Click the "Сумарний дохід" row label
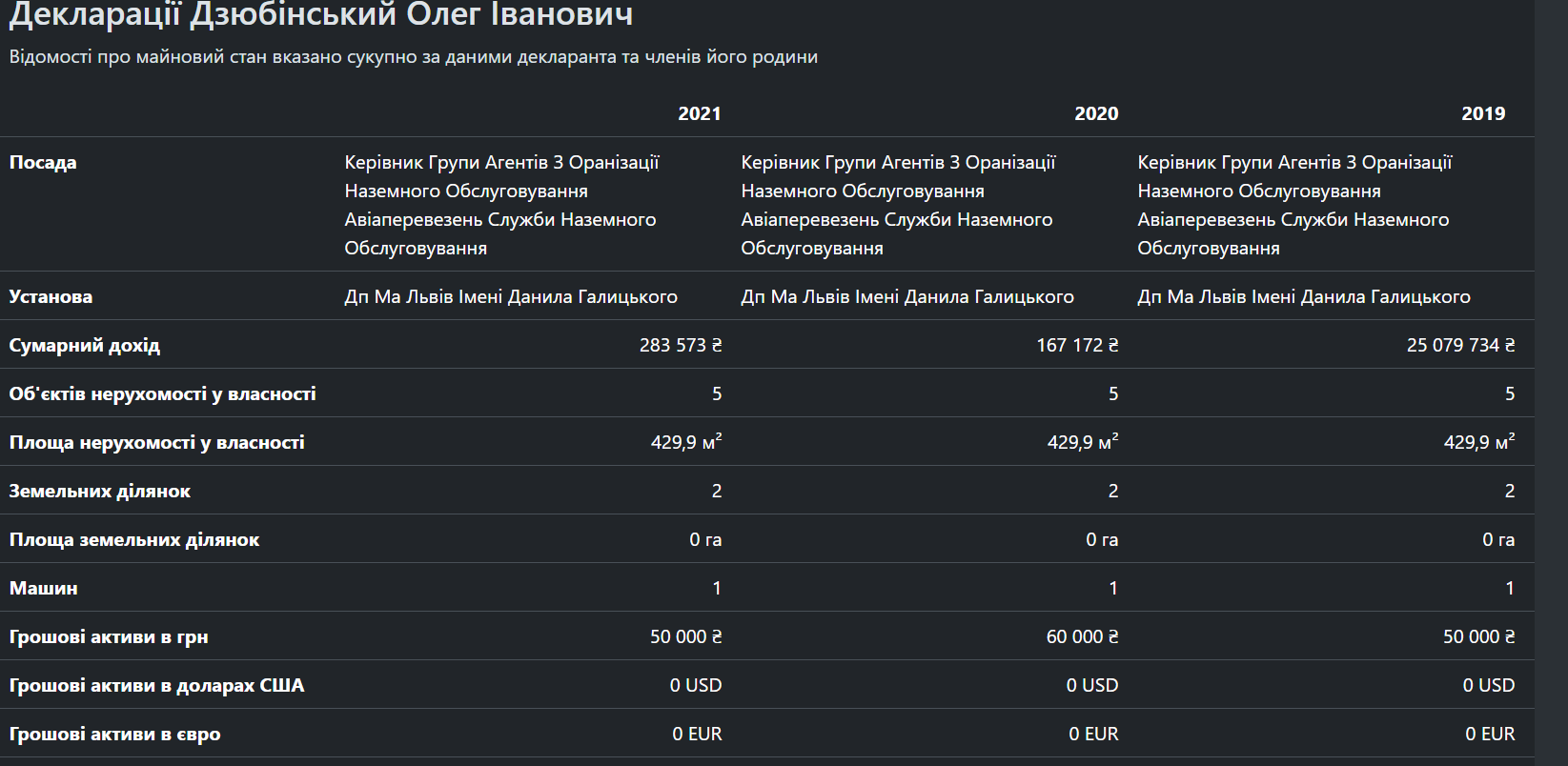The image size is (1568, 766). [84, 346]
